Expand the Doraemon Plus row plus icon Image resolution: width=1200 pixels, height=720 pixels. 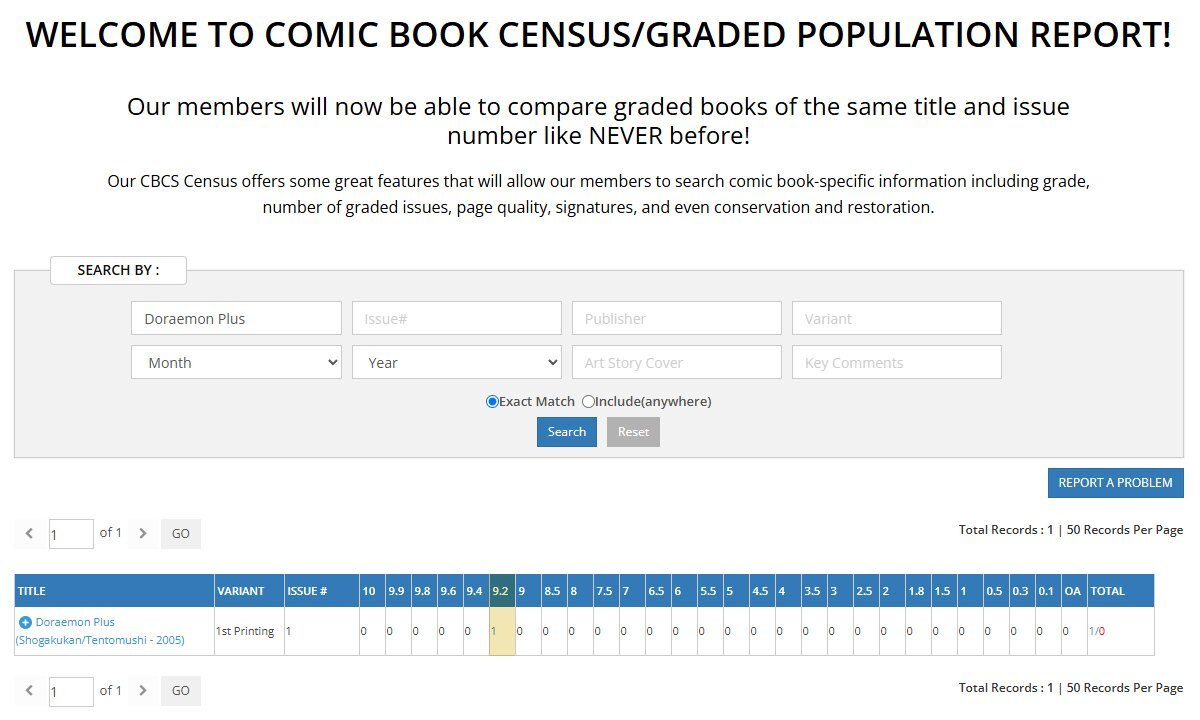[25, 623]
